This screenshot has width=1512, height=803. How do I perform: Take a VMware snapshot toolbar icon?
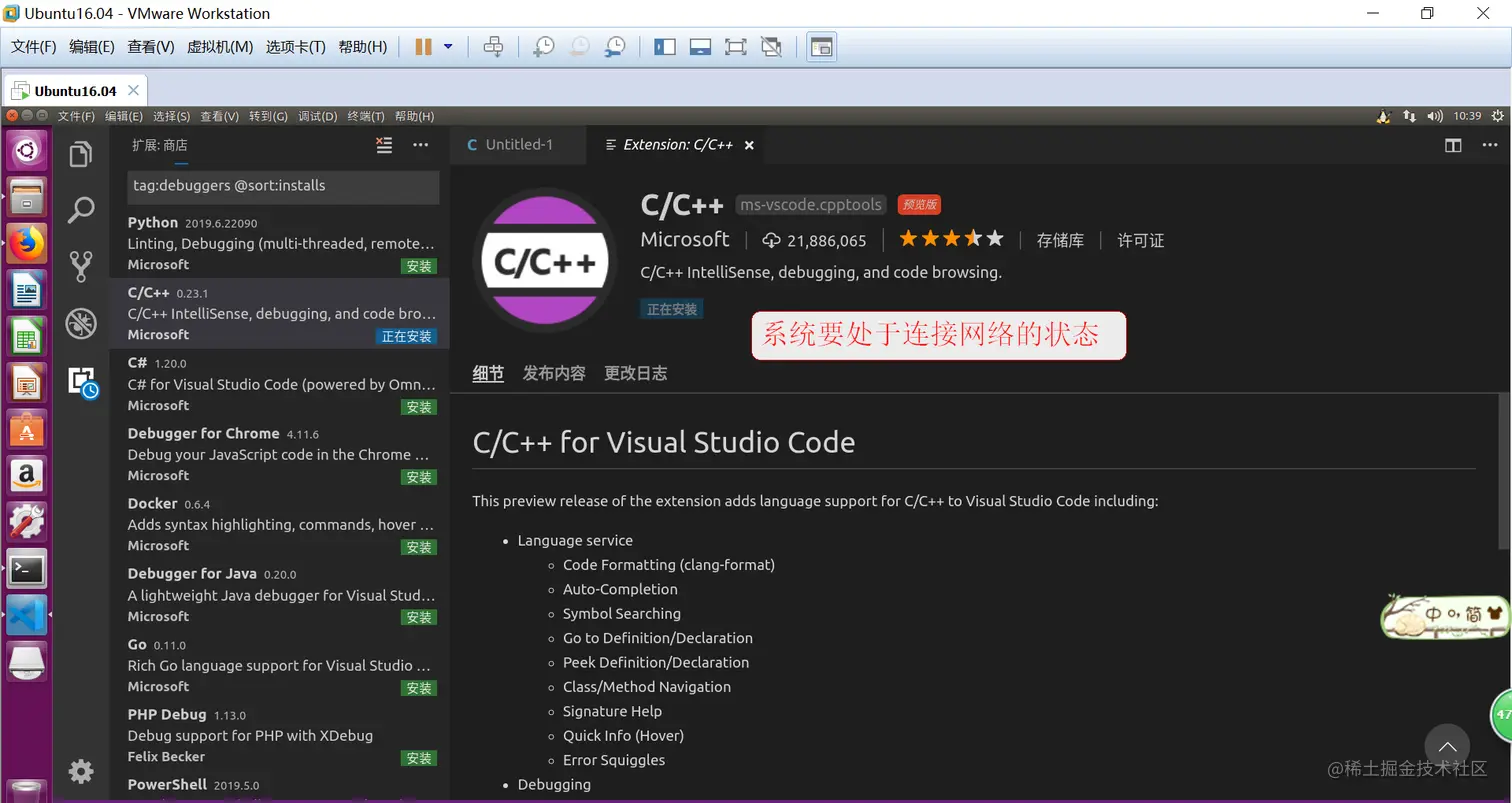pos(543,47)
